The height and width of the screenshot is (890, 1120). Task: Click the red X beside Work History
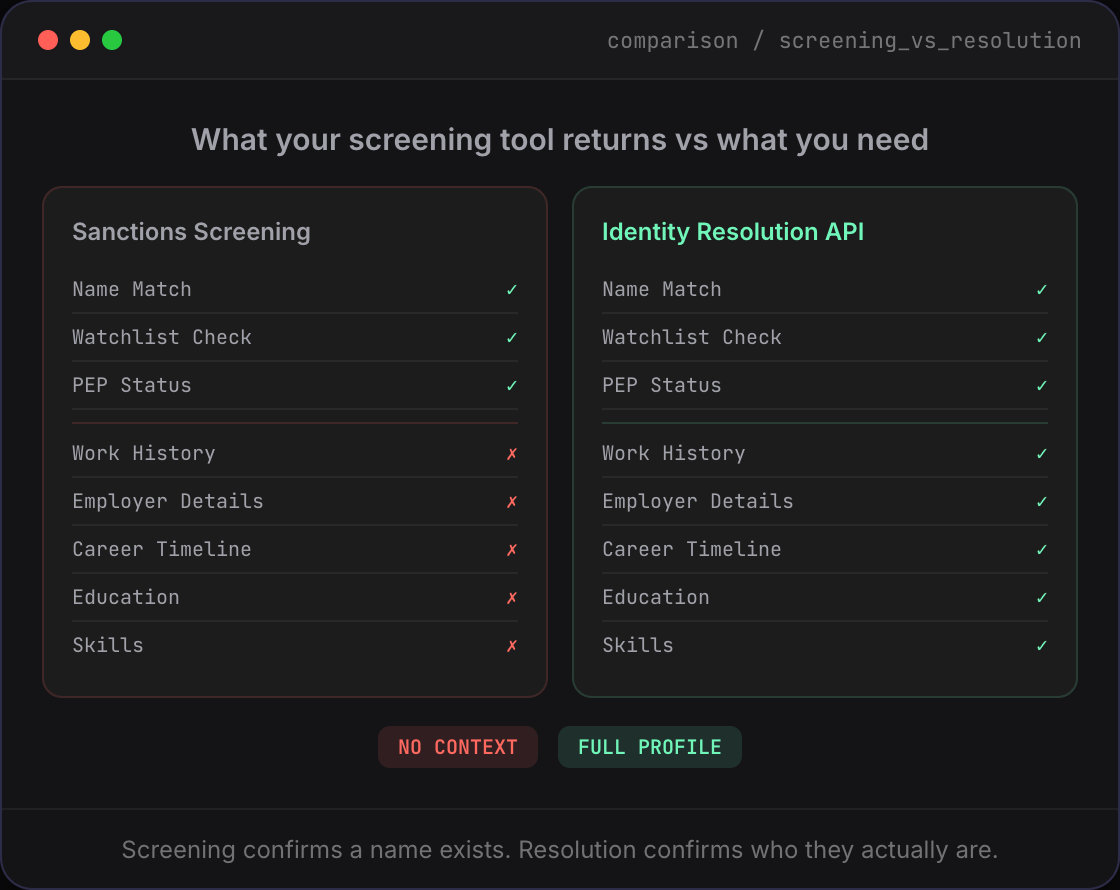click(511, 454)
